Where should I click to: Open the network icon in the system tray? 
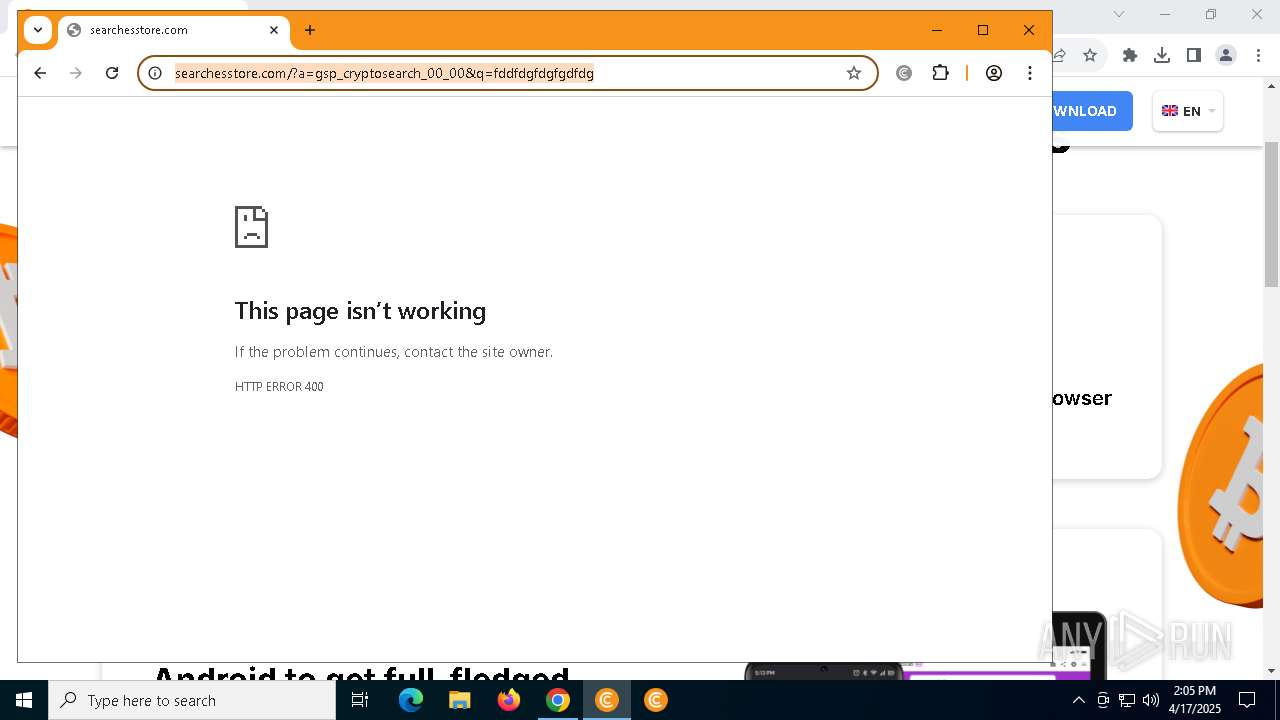tap(1127, 700)
